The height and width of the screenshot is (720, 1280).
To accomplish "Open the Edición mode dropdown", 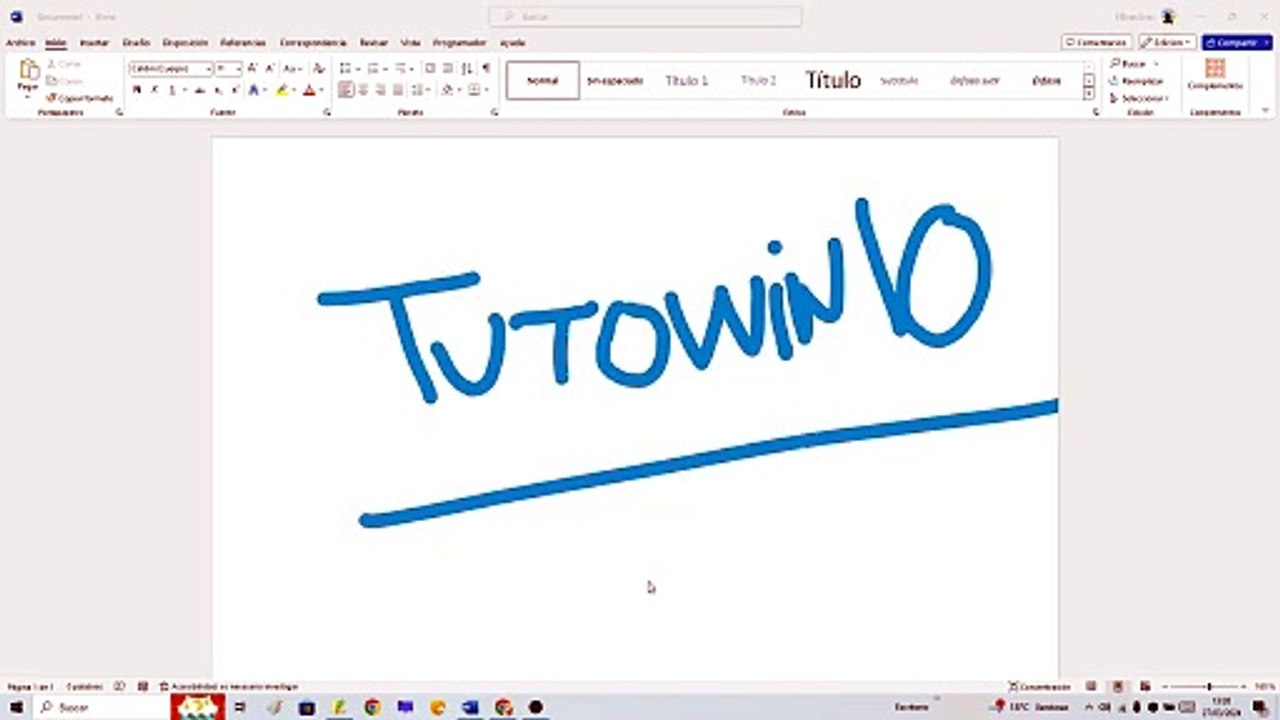I will [1167, 43].
